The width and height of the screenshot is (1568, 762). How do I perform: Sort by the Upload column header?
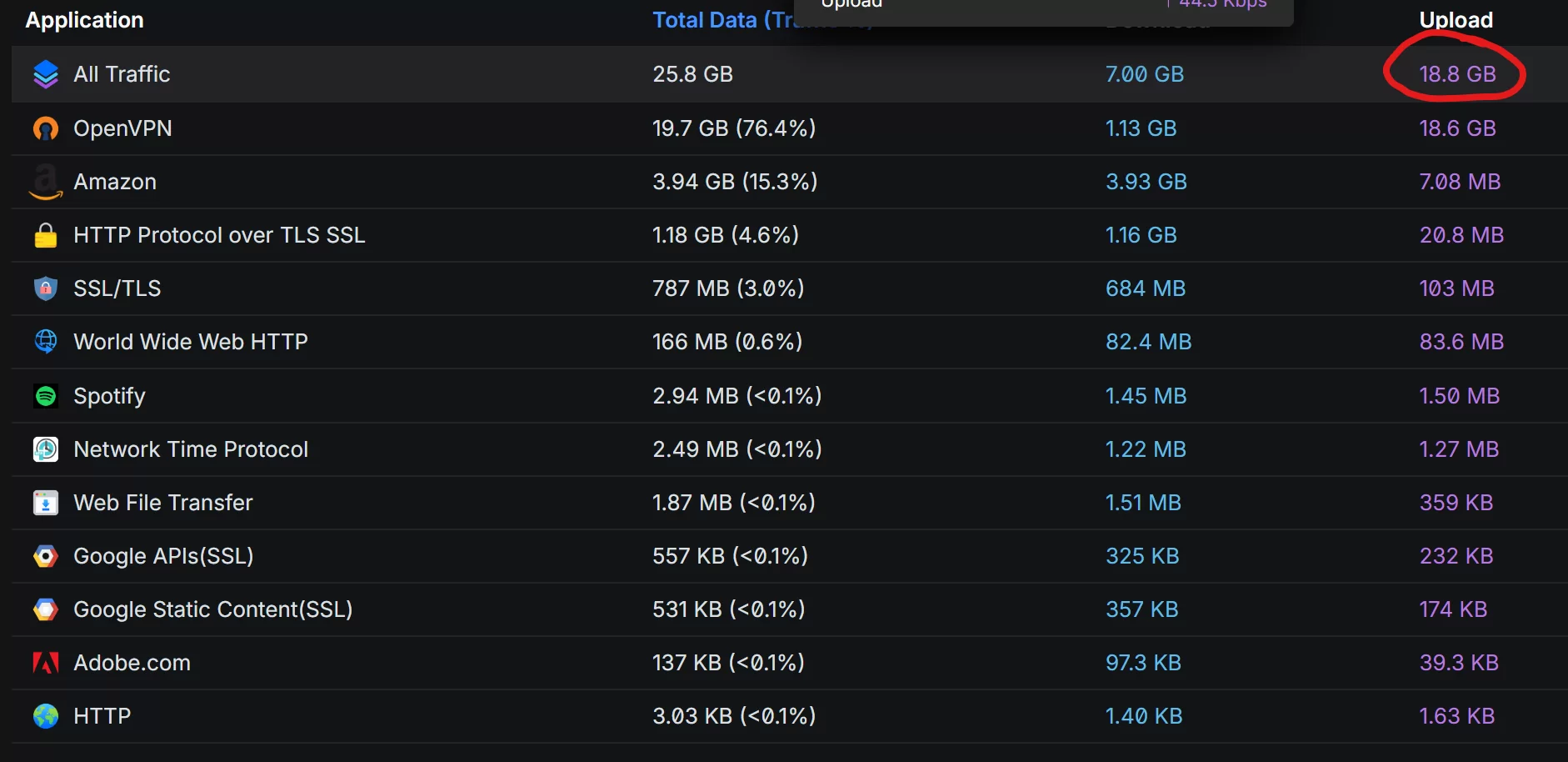1456,20
